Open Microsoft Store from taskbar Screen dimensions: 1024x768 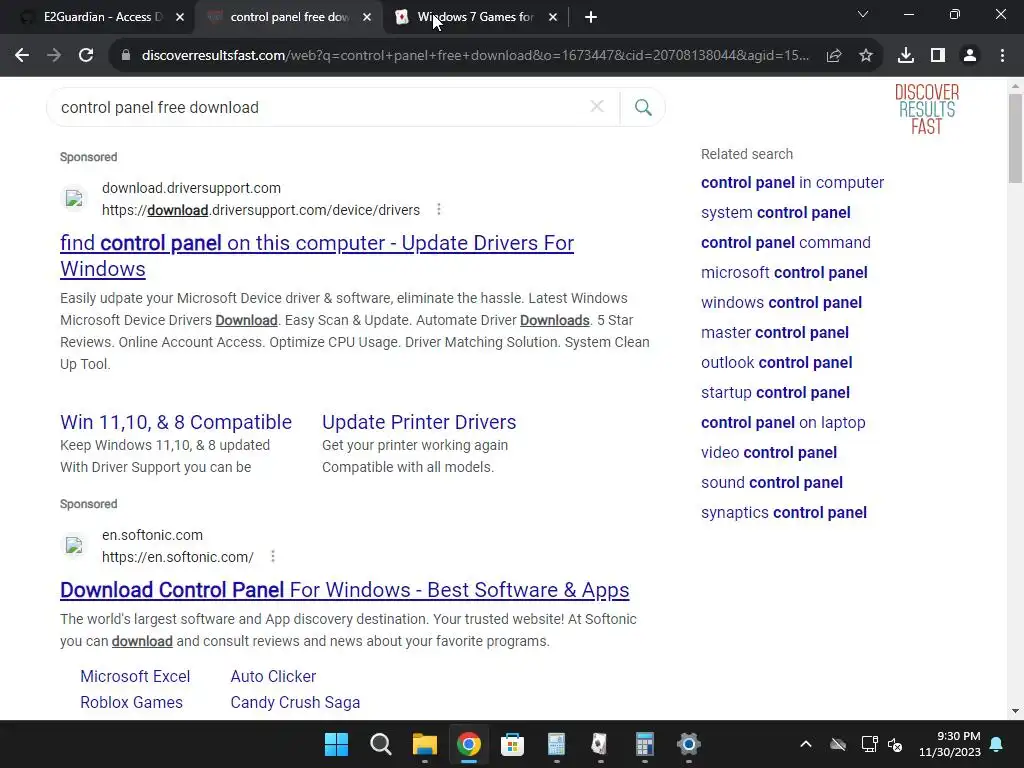pyautogui.click(x=513, y=744)
